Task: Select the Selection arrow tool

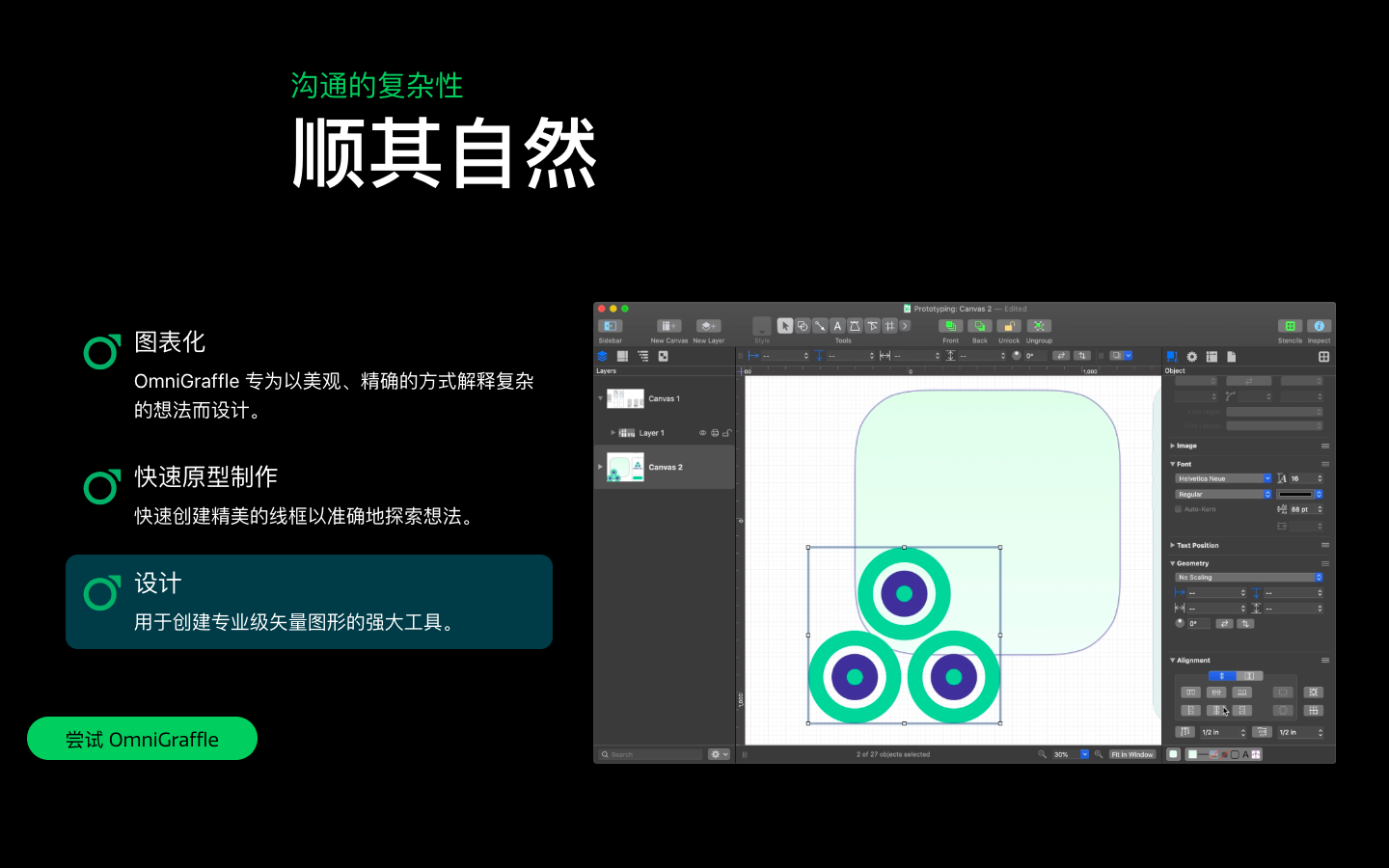Action: click(x=786, y=326)
